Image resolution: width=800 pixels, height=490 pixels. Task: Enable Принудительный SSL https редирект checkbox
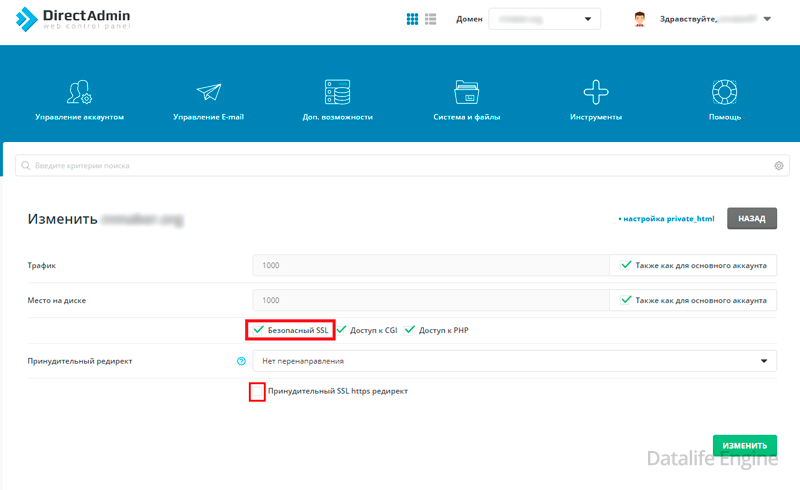click(x=257, y=391)
